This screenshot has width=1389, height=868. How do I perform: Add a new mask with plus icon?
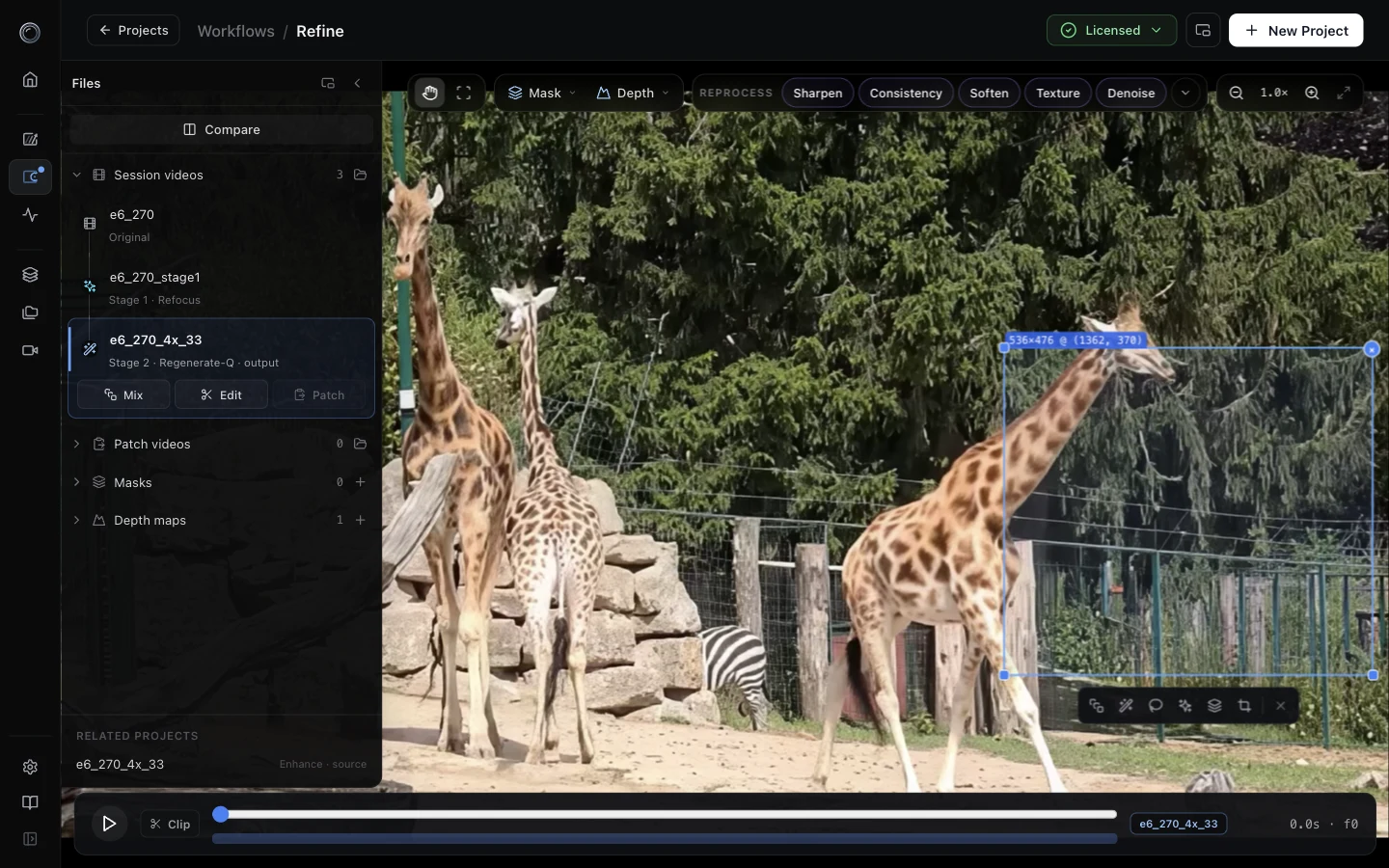click(360, 482)
